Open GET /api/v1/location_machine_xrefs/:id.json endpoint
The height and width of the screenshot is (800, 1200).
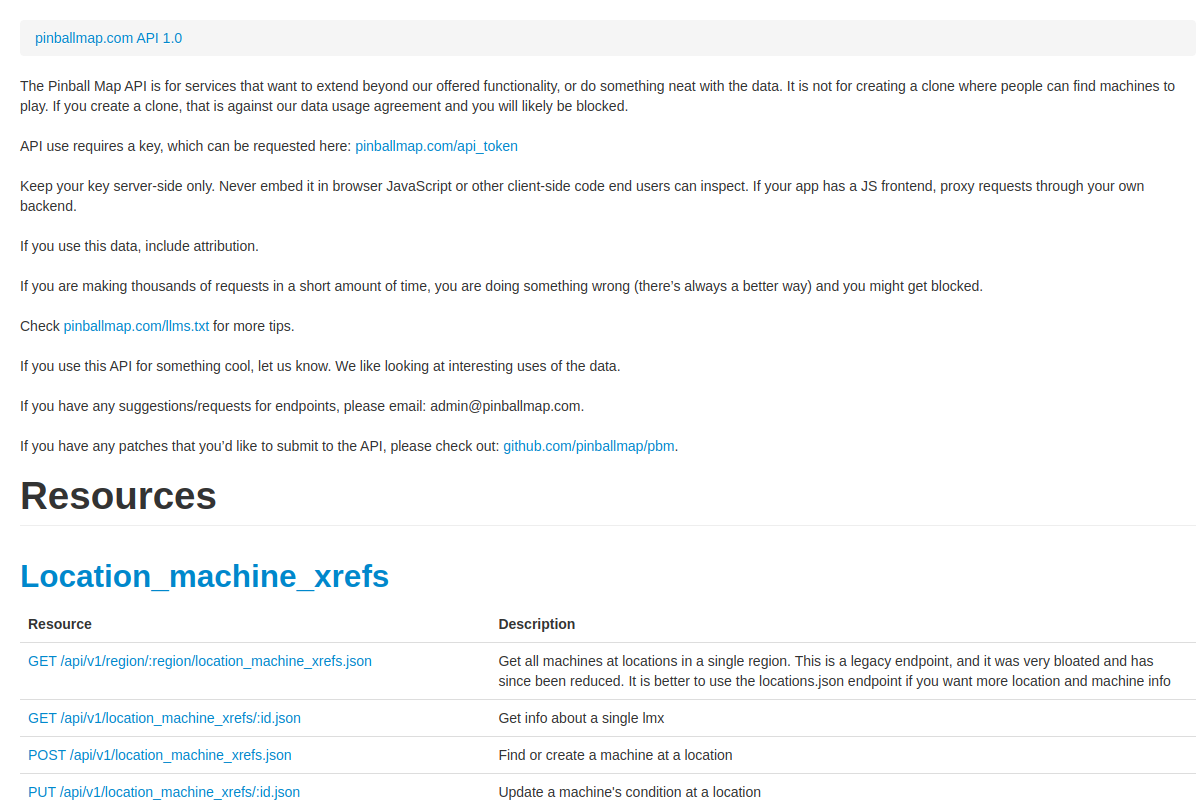[x=164, y=718]
